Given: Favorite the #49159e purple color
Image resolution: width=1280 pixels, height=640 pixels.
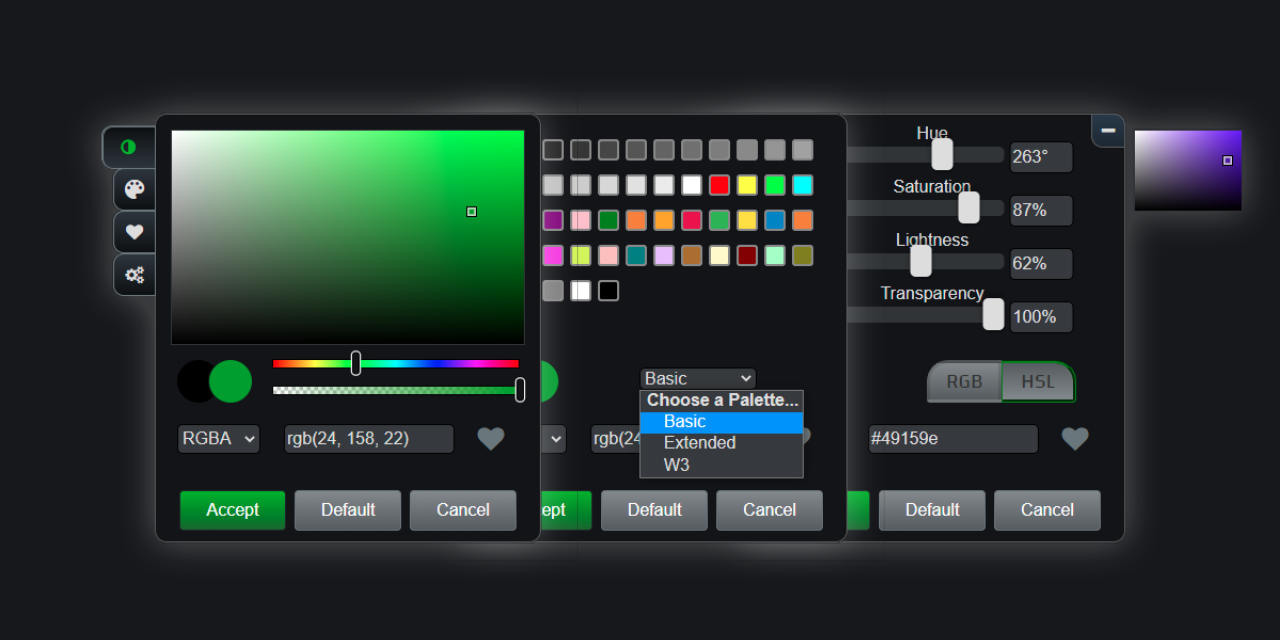Looking at the screenshot, I should 1074,439.
